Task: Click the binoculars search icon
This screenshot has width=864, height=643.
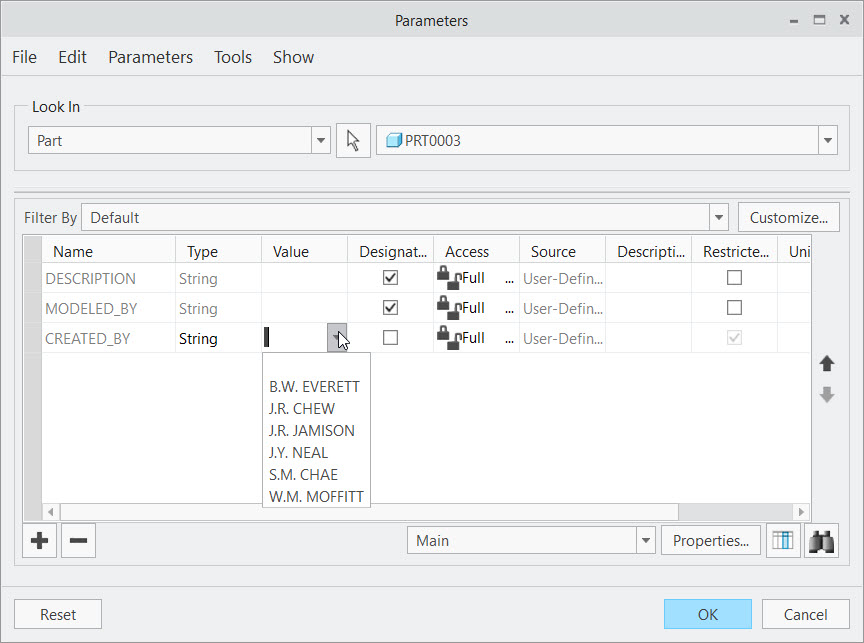Action: (821, 540)
